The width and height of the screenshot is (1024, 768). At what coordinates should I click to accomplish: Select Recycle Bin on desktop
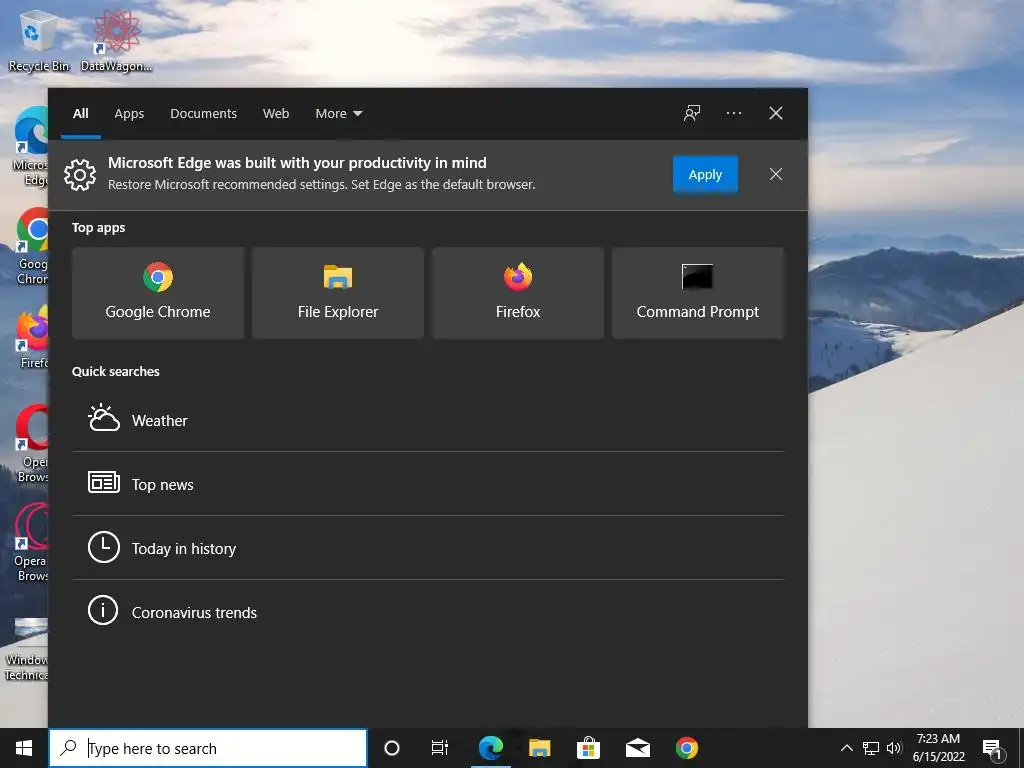pos(39,41)
